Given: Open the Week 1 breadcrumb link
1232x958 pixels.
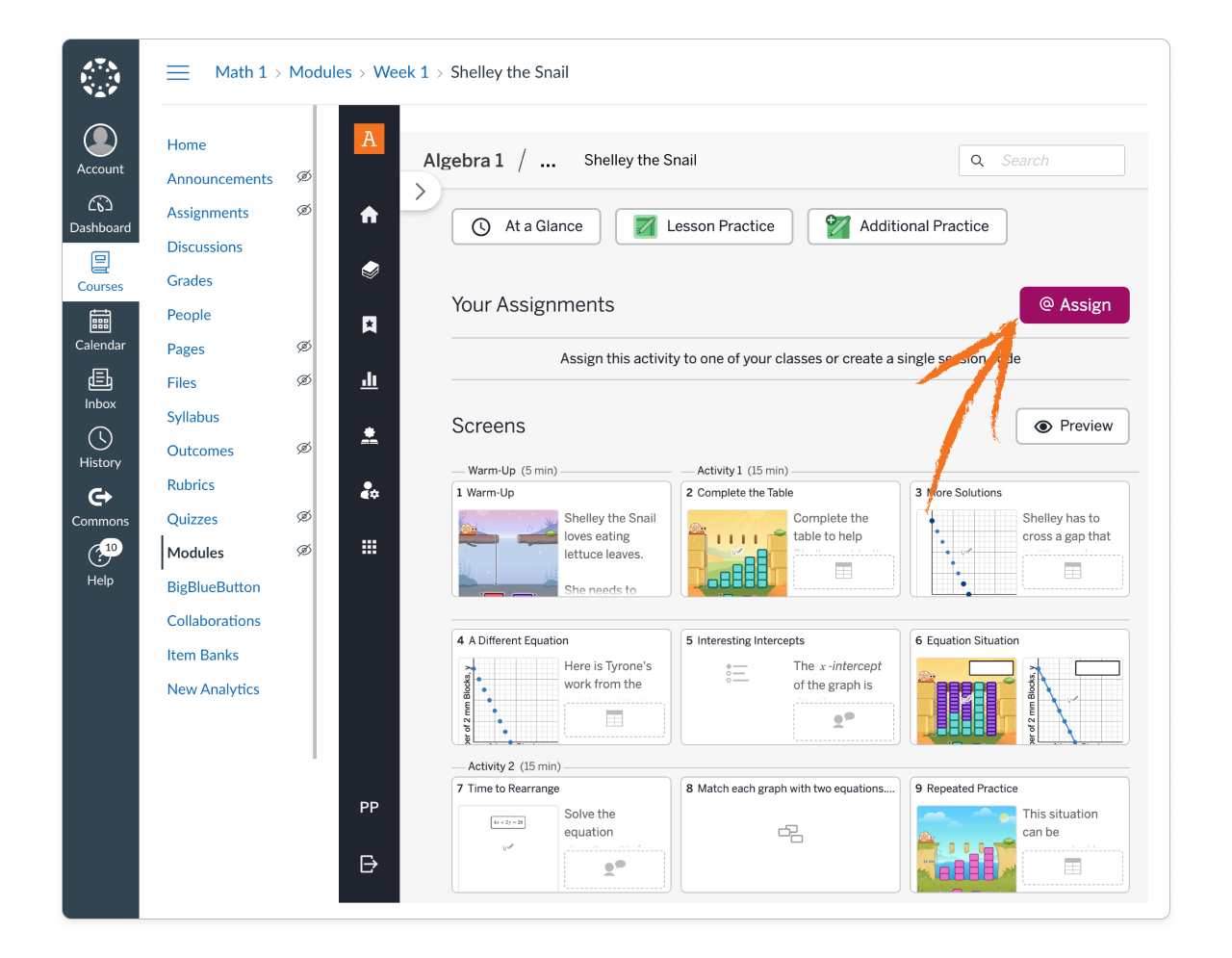Looking at the screenshot, I should (400, 71).
